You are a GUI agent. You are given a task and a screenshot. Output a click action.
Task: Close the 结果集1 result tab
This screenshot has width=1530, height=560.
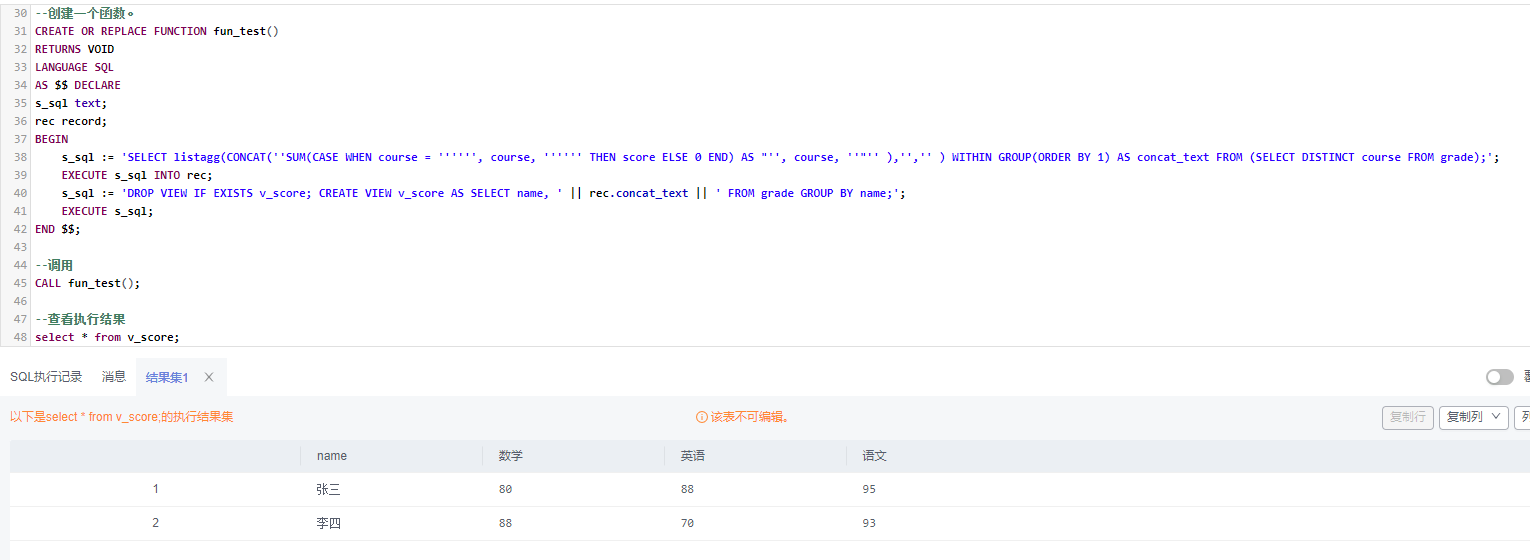(209, 377)
